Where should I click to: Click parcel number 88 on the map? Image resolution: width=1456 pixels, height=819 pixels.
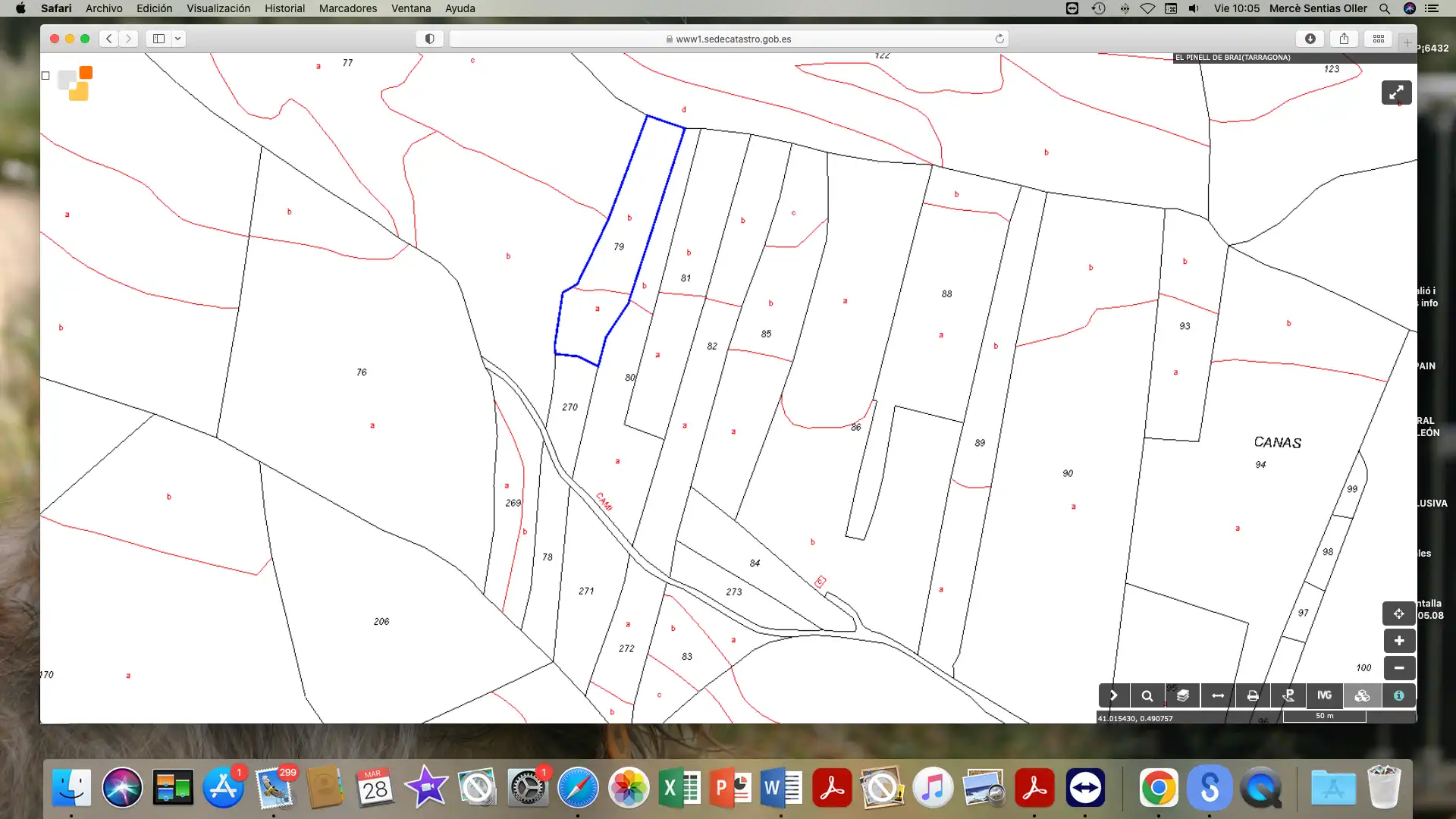click(946, 293)
